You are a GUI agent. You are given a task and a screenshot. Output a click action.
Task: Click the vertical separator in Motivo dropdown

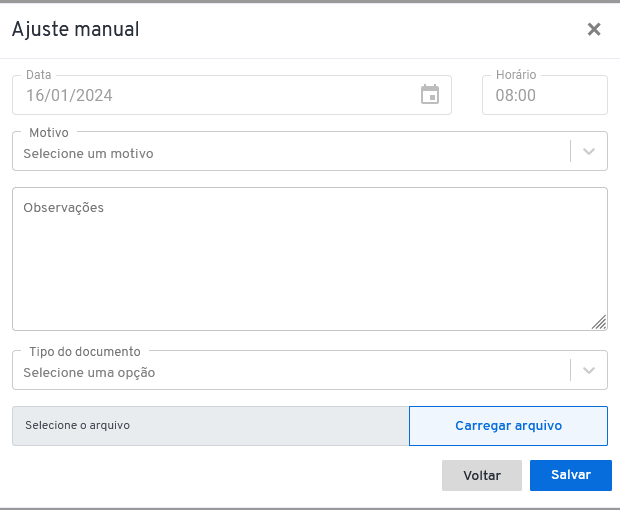click(571, 151)
